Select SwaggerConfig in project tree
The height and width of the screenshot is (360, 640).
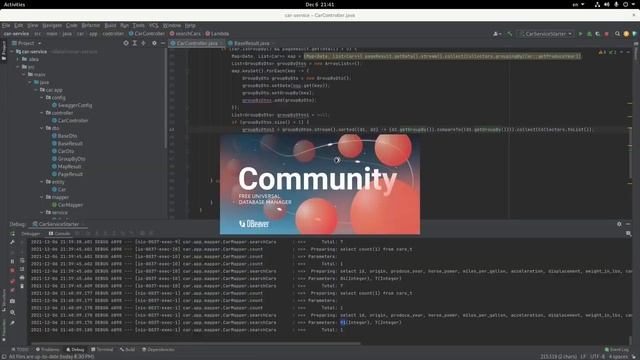point(72,105)
